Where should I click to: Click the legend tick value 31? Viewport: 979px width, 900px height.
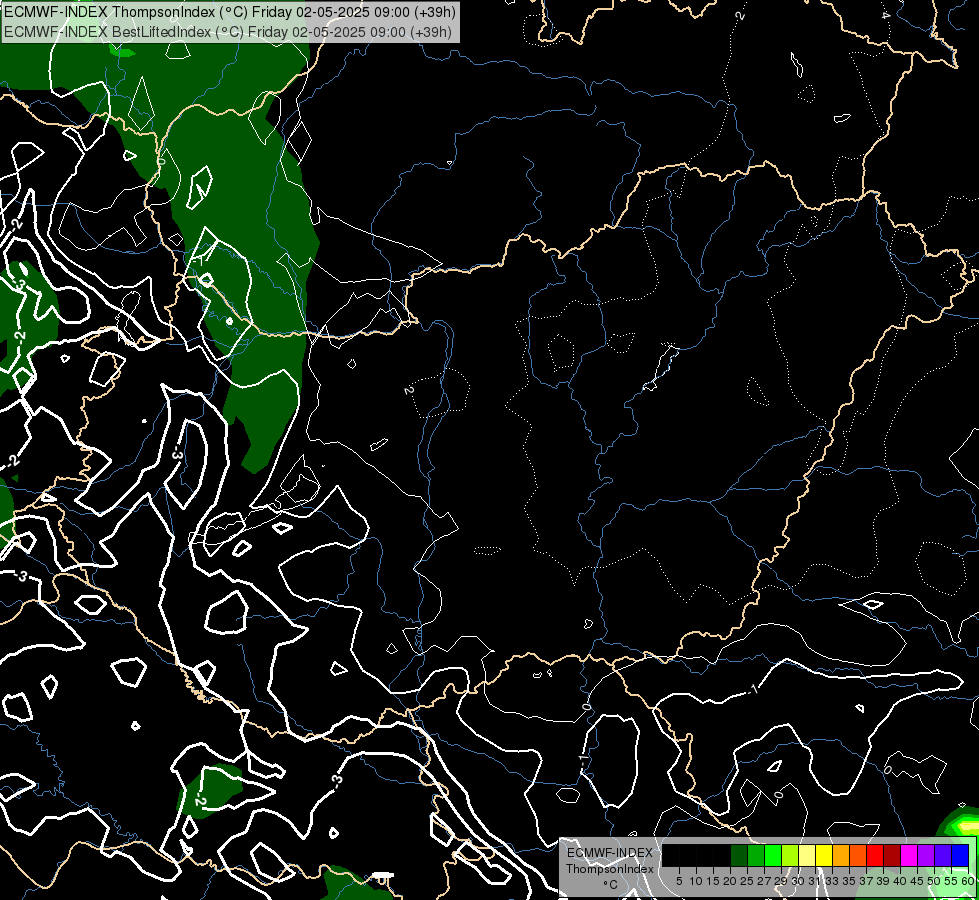click(x=815, y=881)
